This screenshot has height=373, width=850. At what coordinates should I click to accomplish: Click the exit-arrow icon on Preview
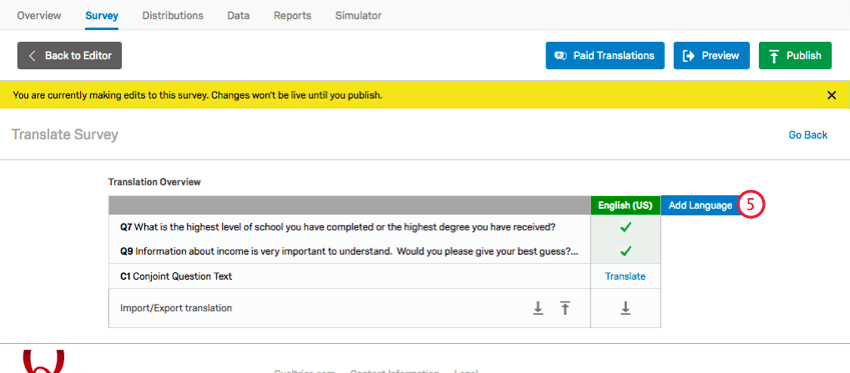click(x=688, y=56)
